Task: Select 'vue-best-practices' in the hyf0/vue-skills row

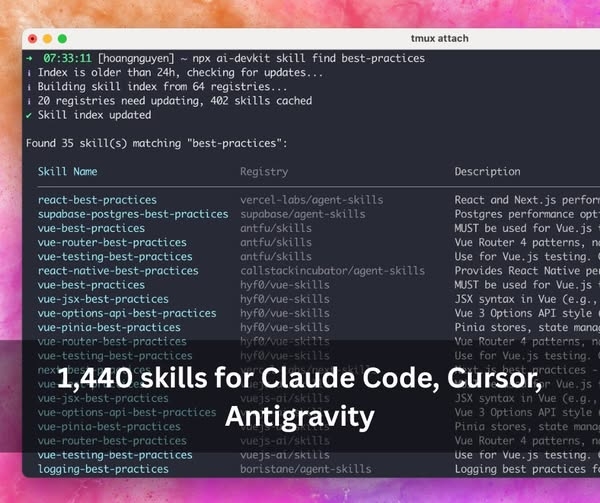Action: (x=91, y=285)
